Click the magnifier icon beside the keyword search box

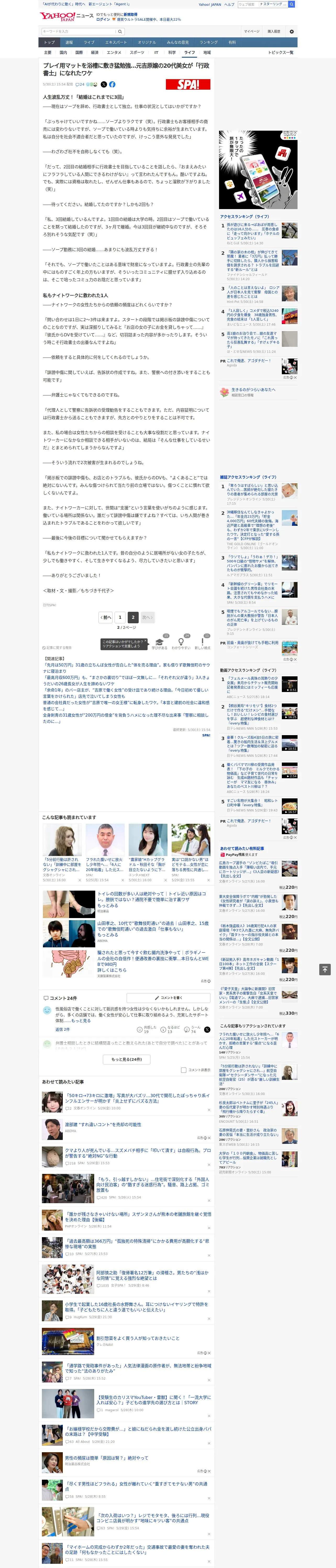[120, 32]
